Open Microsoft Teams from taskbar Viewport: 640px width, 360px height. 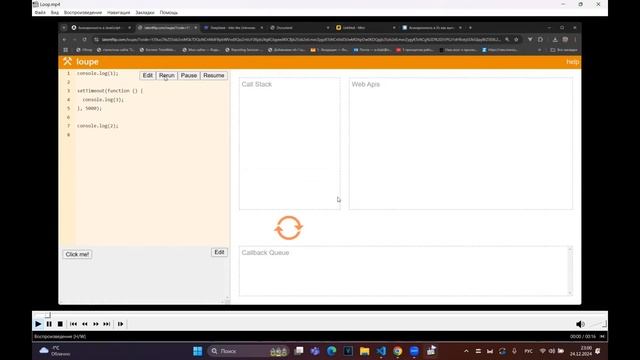point(315,351)
